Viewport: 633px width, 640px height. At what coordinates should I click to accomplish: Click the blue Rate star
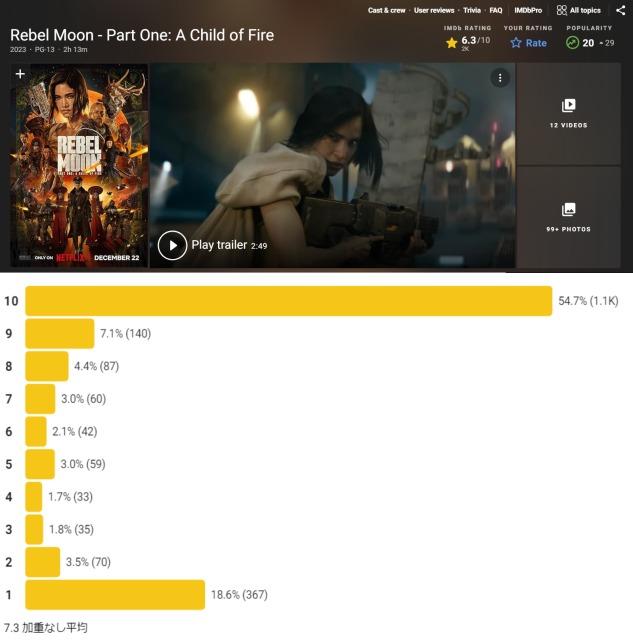pyautogui.click(x=516, y=43)
